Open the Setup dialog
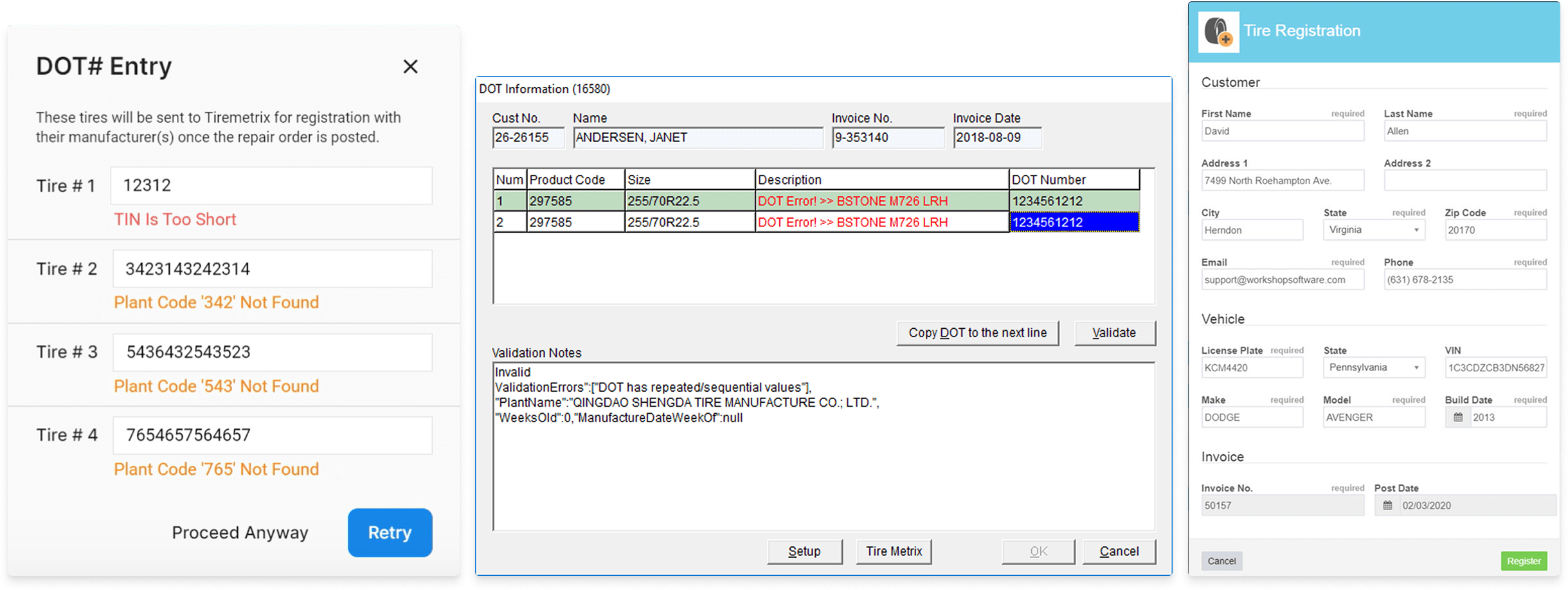 [x=805, y=551]
